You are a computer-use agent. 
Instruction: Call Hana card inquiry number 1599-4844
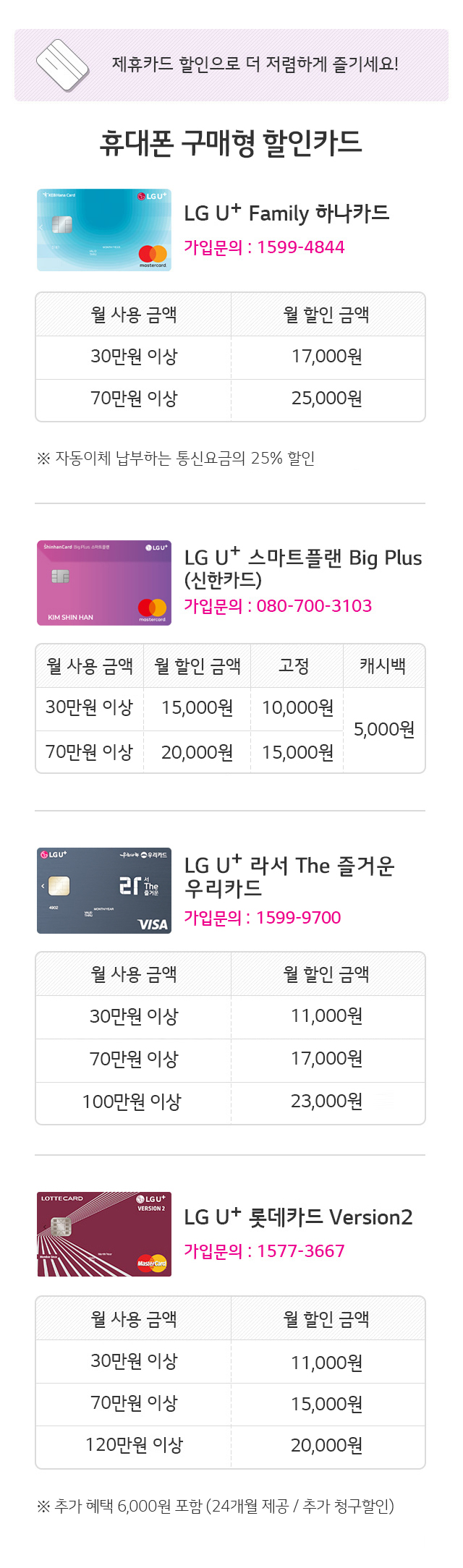(x=300, y=247)
